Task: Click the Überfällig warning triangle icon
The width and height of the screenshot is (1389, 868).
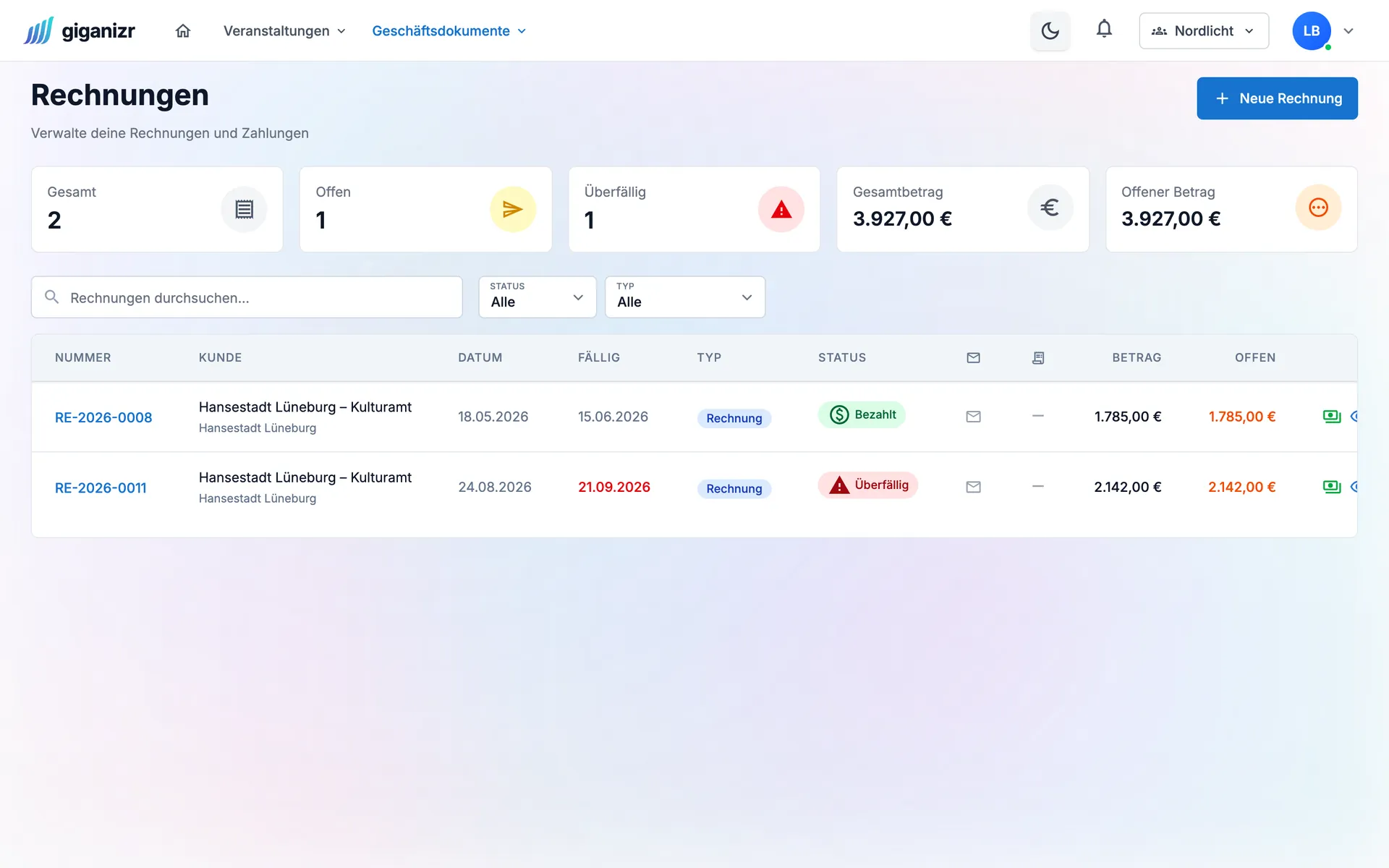Action: pyautogui.click(x=781, y=210)
